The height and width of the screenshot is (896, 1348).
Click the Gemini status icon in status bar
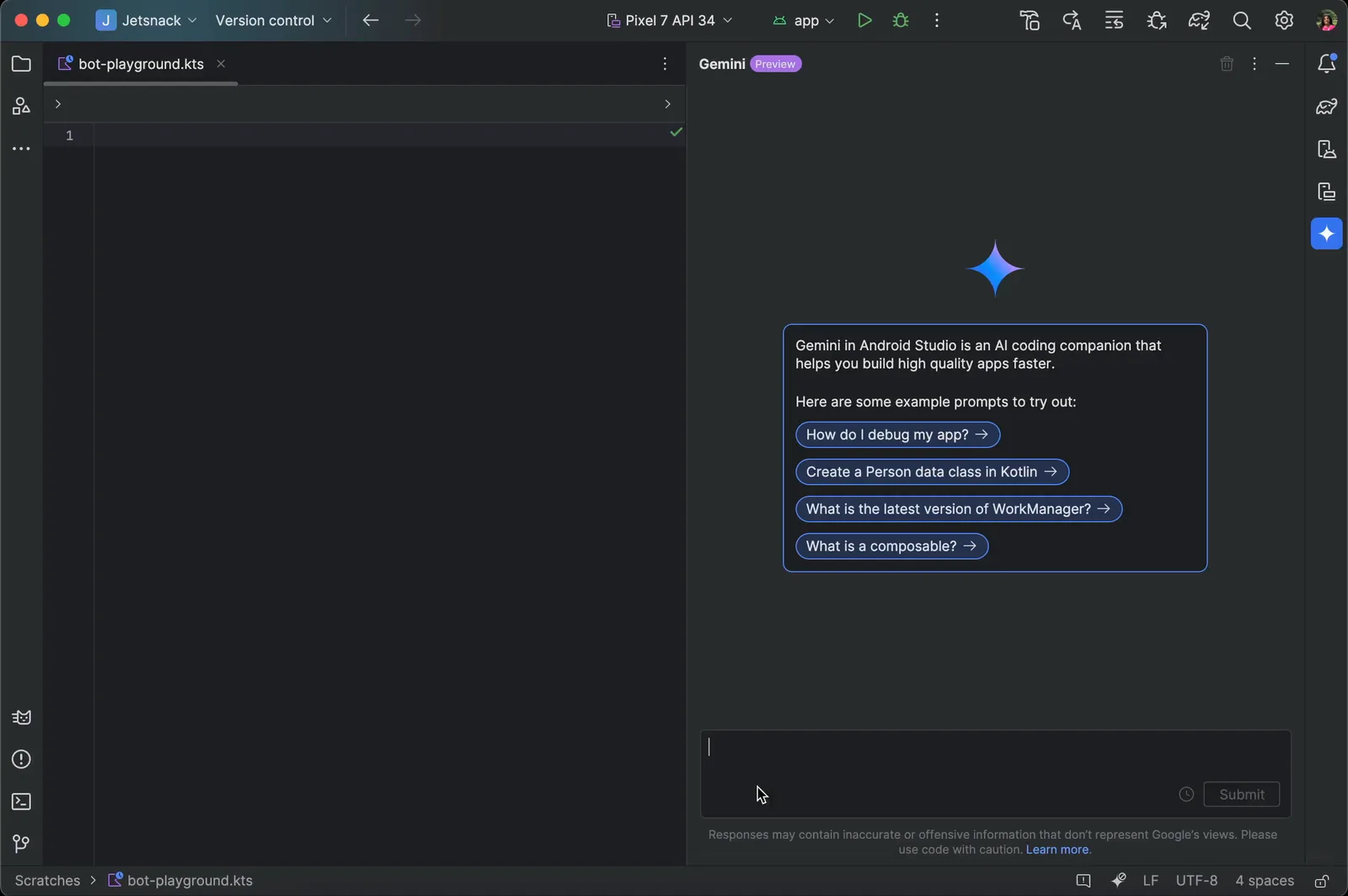pyautogui.click(x=1119, y=881)
